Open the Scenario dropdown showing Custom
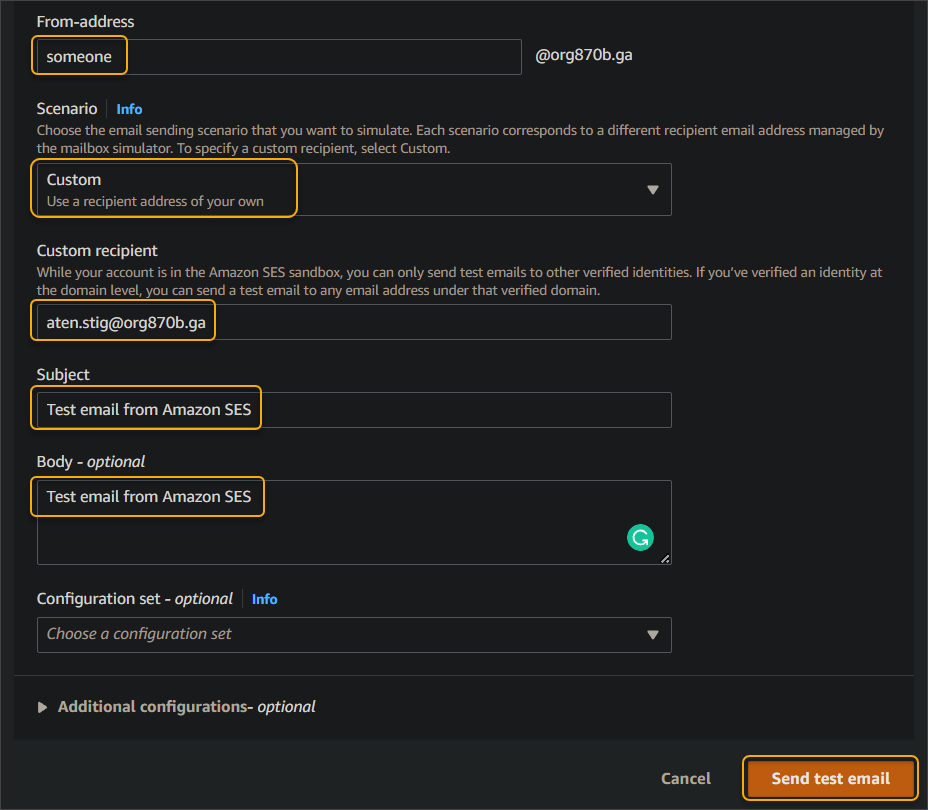Viewport: 928px width, 810px height. pos(354,189)
